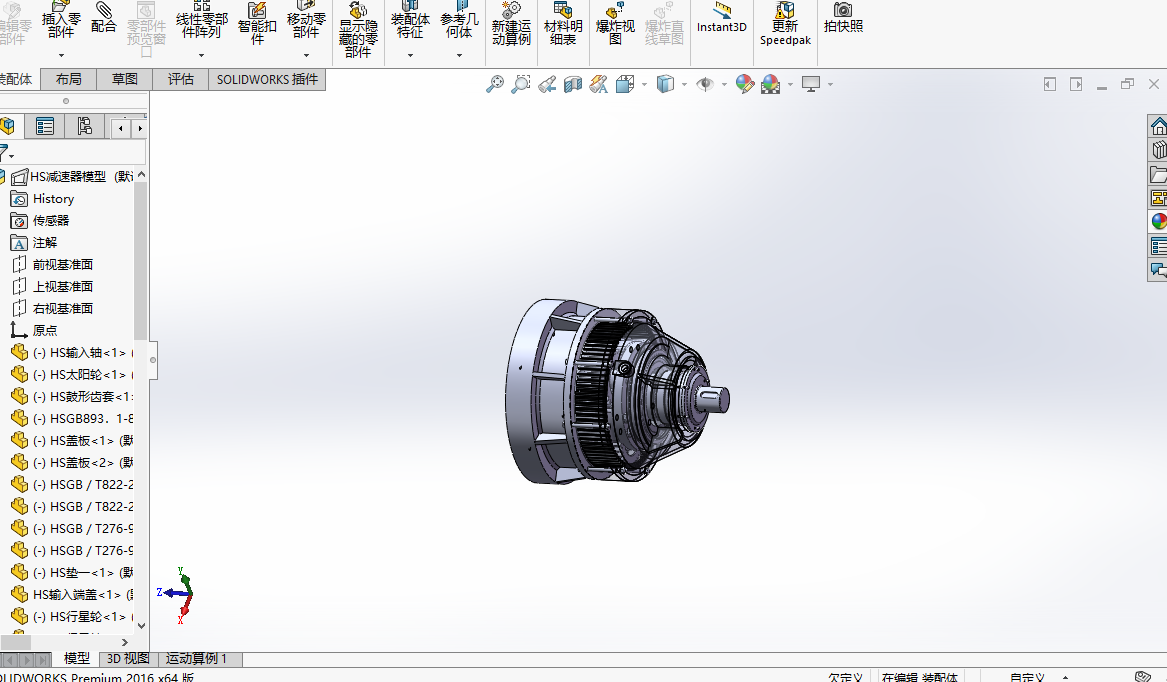Click feature tree filter funnel icon
Screen dimensions: 1167x682
click(4, 153)
